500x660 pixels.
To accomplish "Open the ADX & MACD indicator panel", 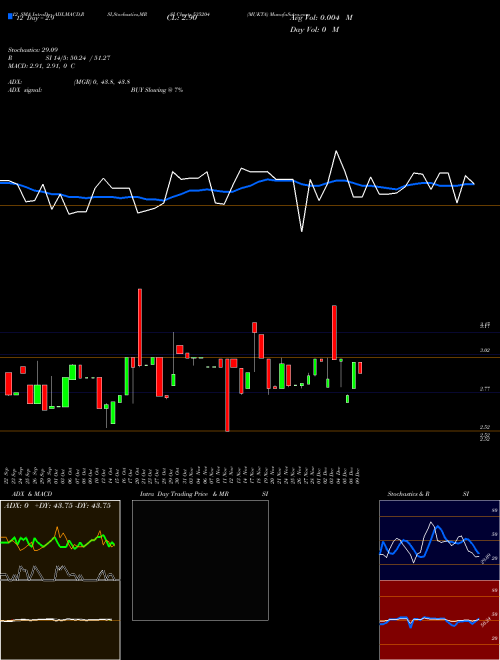I will [x=60, y=580].
